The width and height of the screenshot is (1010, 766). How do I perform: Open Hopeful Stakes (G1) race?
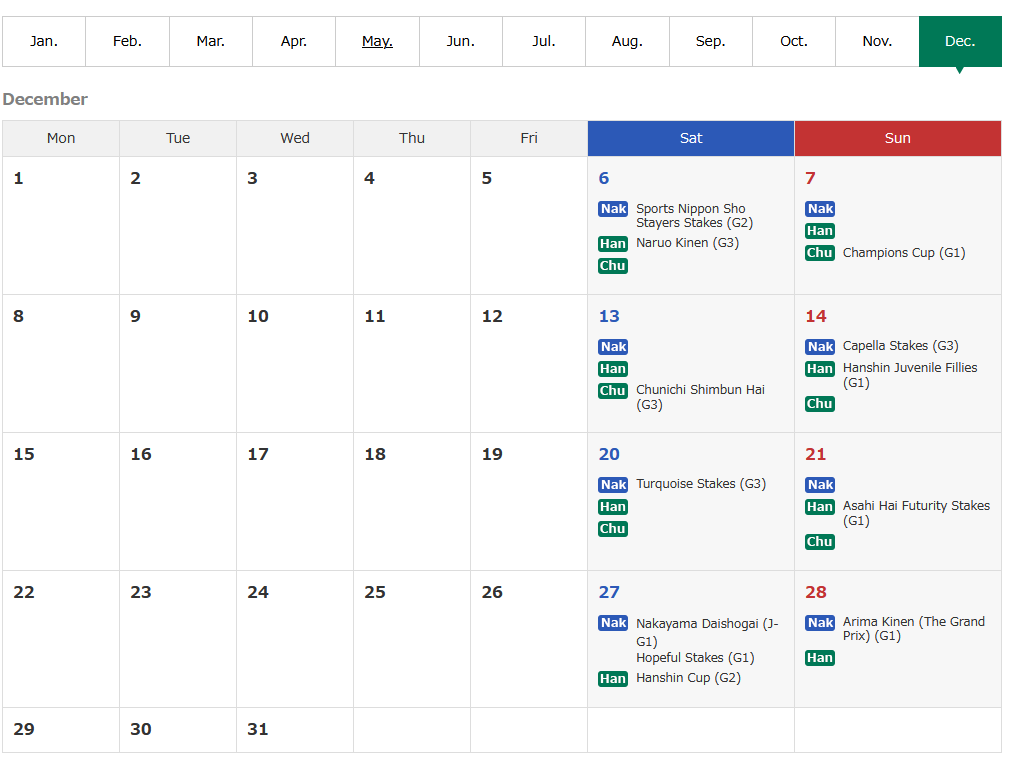(x=695, y=658)
